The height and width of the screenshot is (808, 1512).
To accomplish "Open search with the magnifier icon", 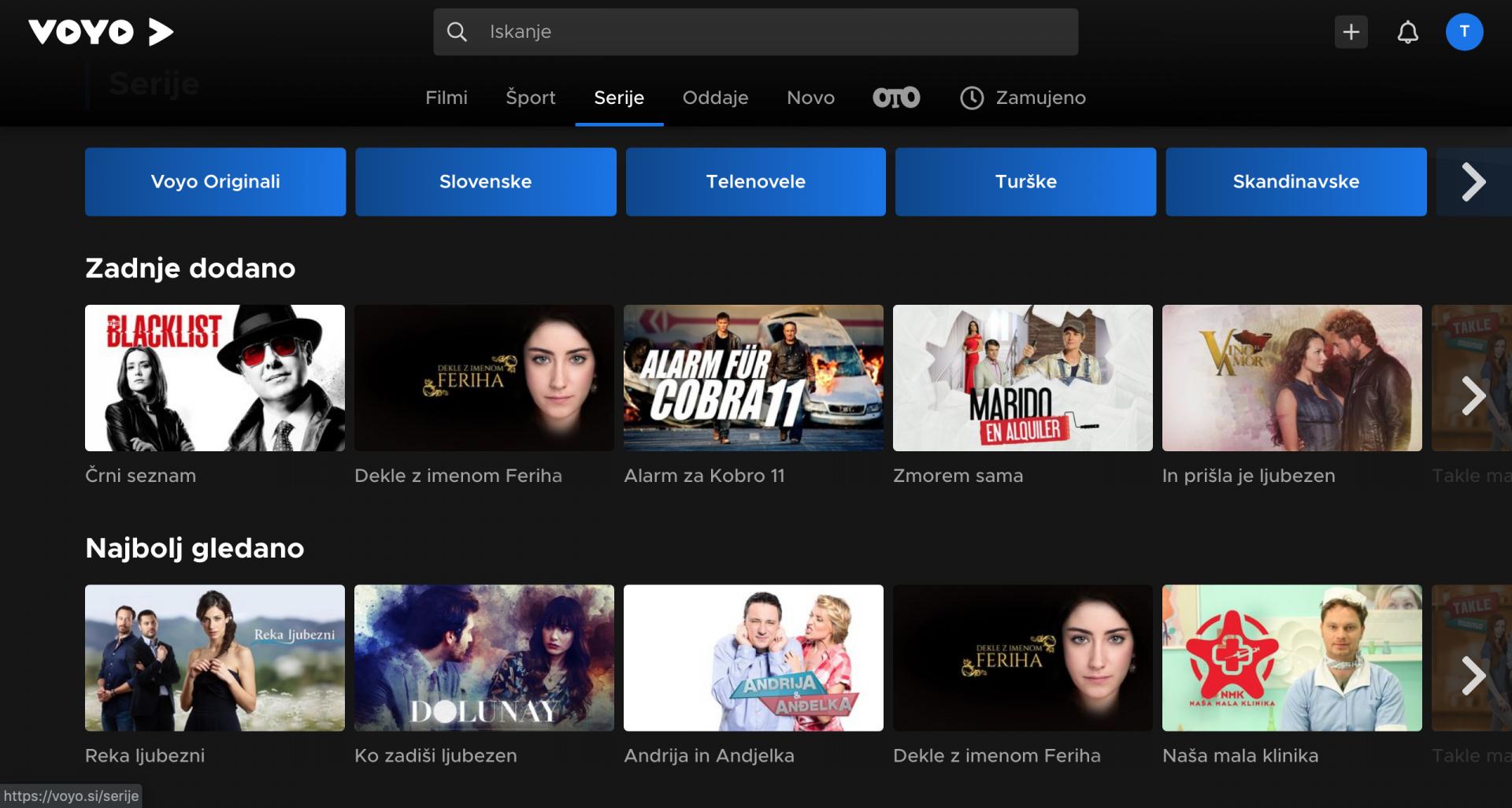I will [x=458, y=32].
